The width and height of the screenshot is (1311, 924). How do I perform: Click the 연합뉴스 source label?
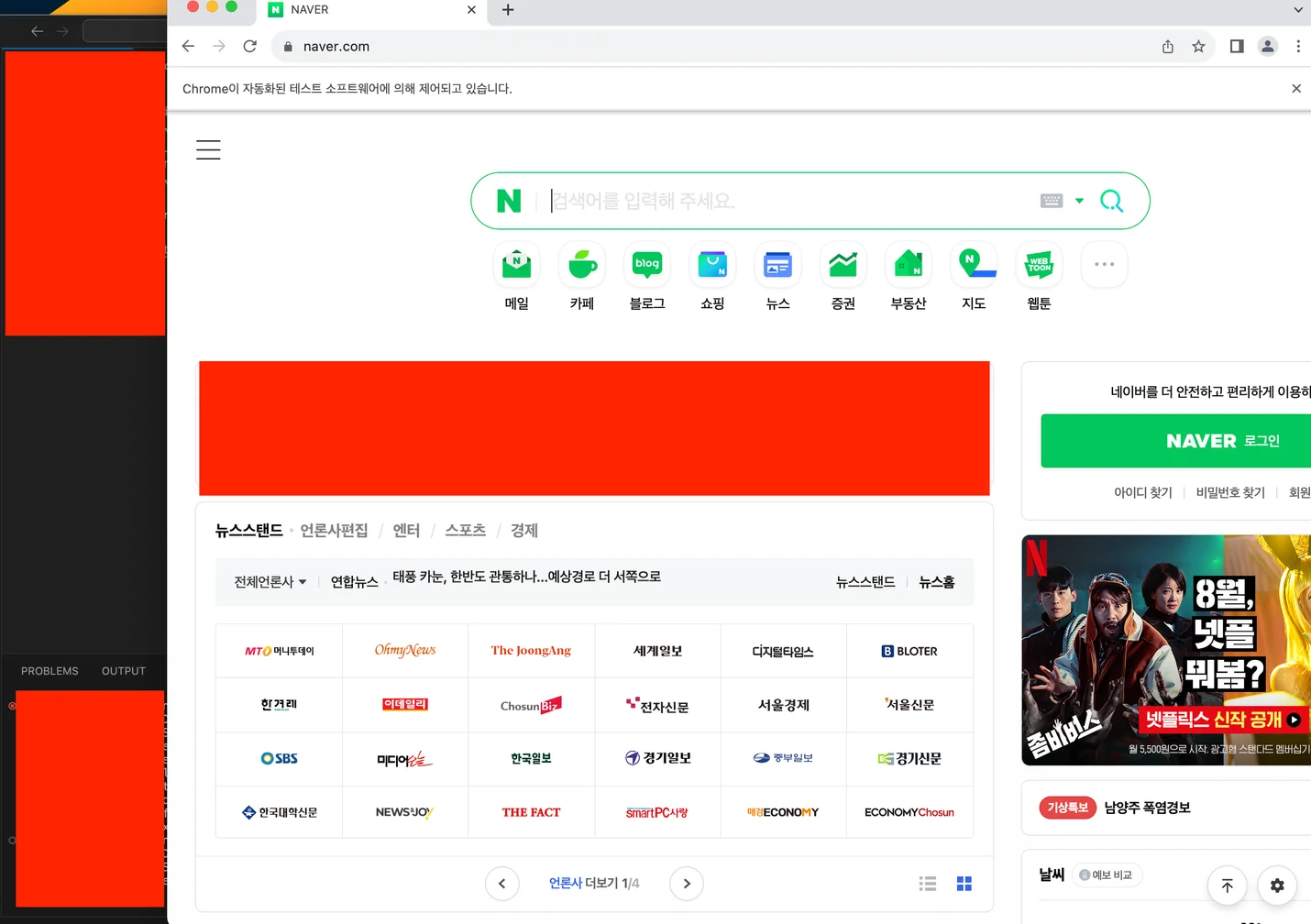[x=355, y=582]
